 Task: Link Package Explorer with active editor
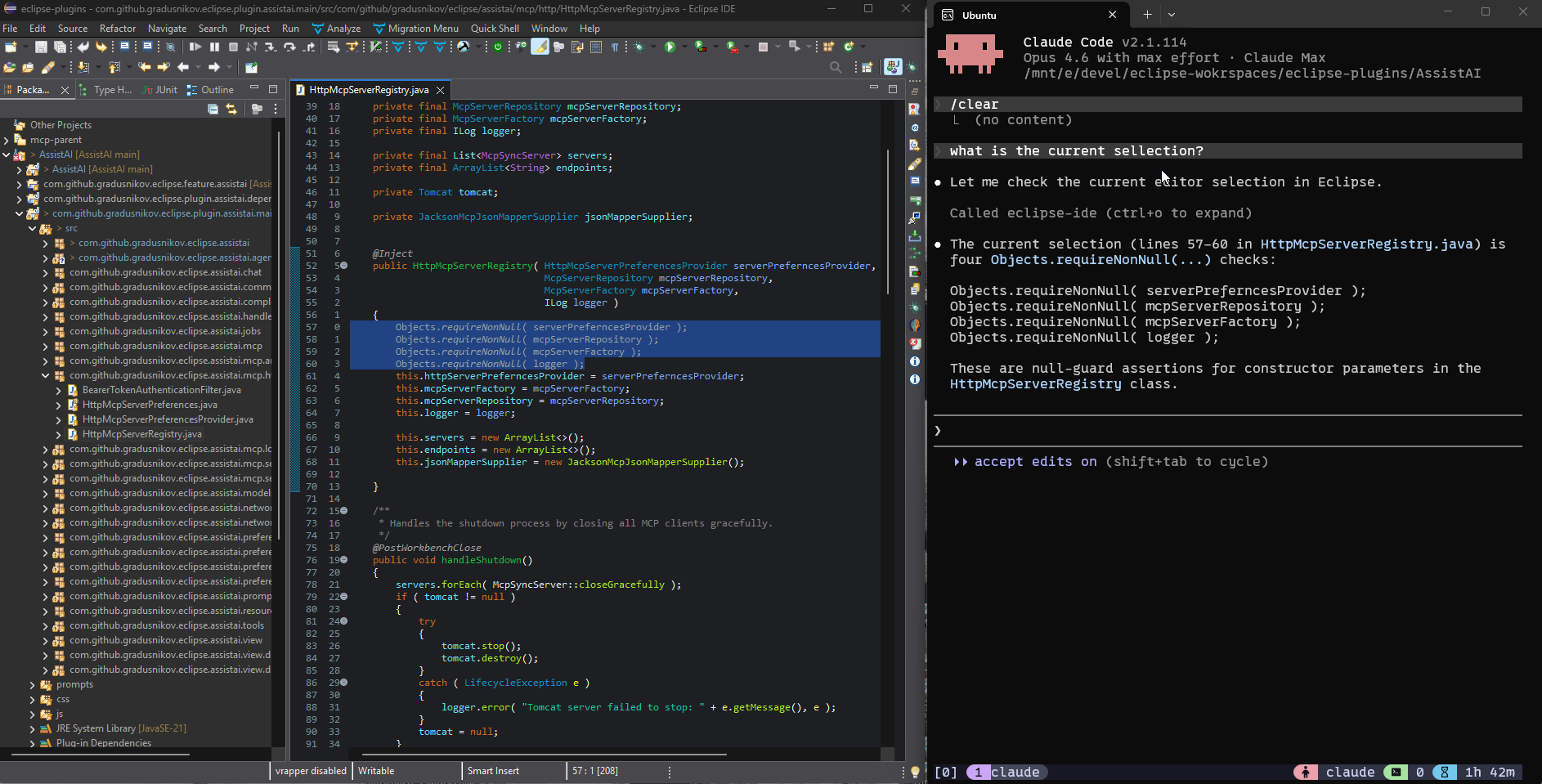click(232, 109)
